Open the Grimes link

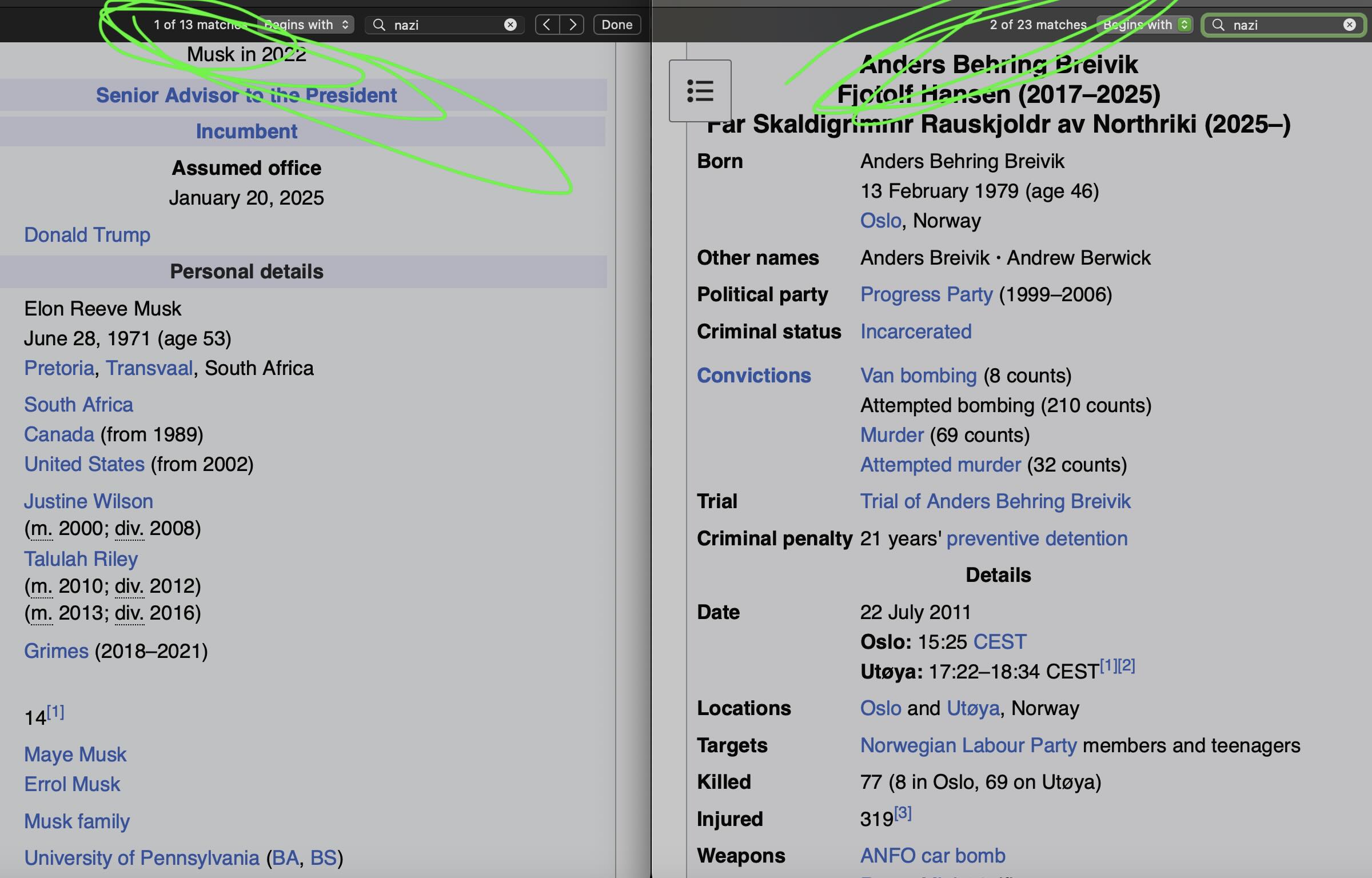coord(56,651)
